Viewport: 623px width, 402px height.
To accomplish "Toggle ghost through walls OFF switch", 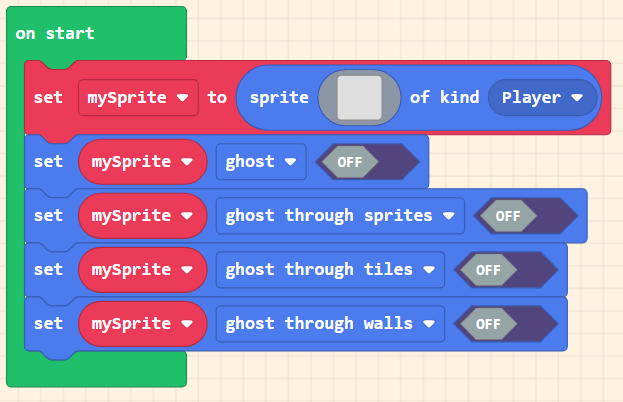I will coord(505,323).
